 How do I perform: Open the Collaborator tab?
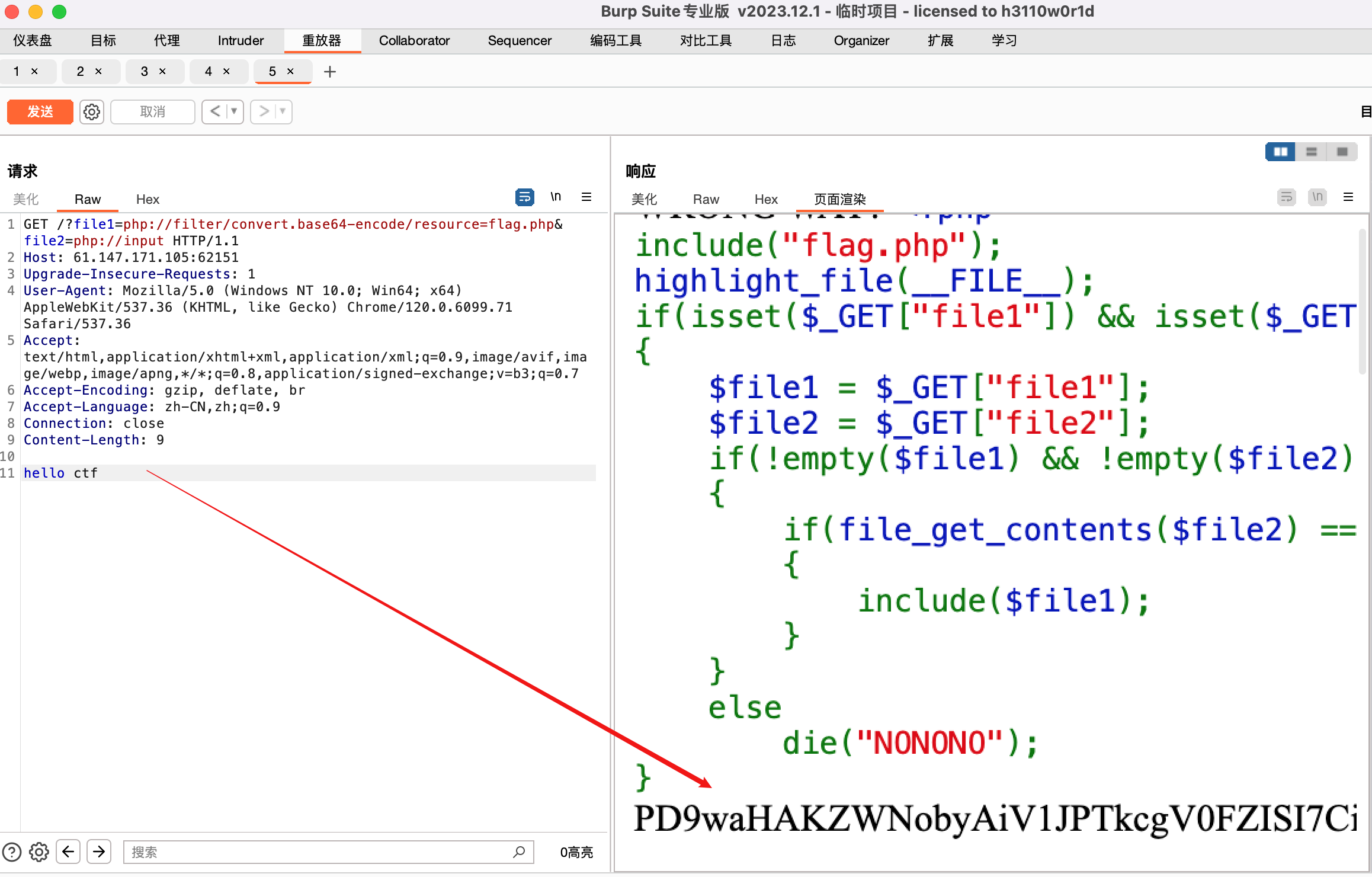pos(414,40)
